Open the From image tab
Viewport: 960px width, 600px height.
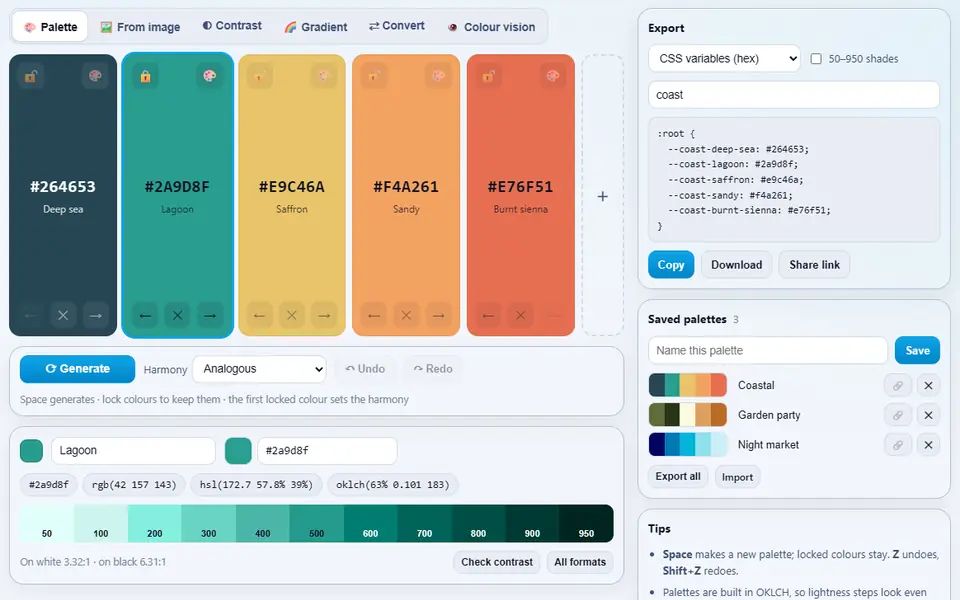tap(140, 27)
